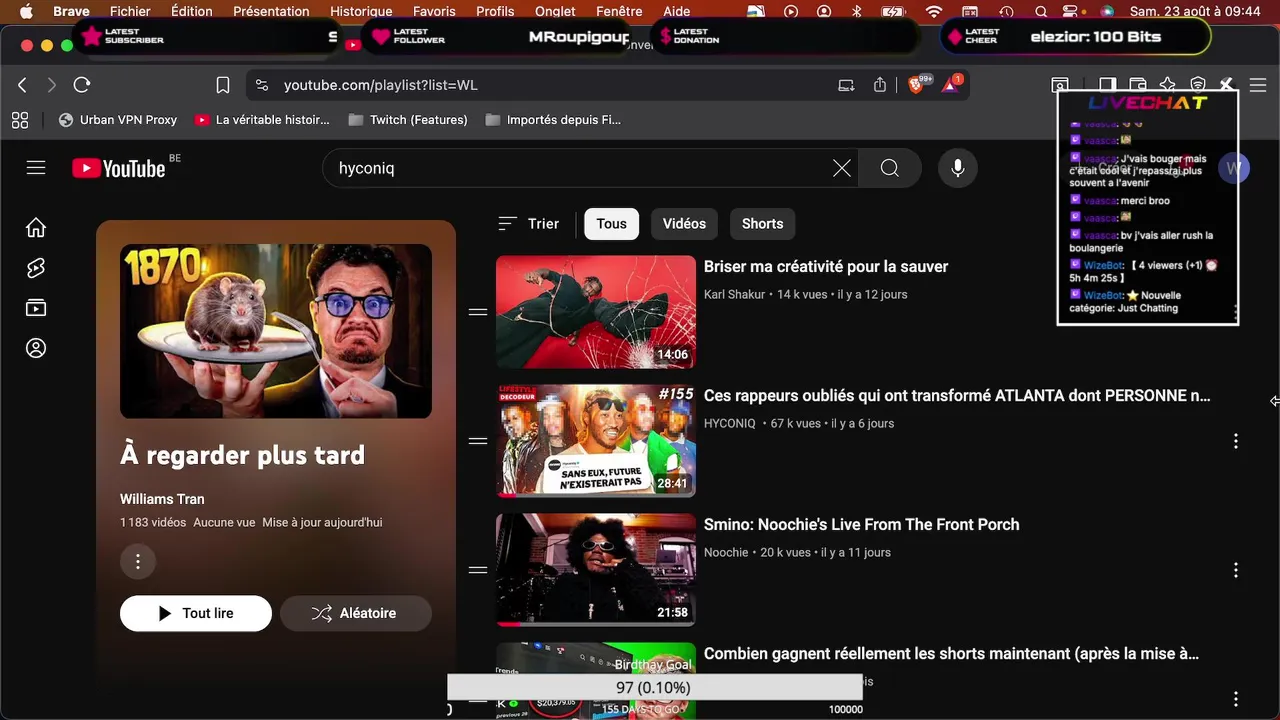
Task: Open options for Smino Noochie video
Action: [1236, 570]
